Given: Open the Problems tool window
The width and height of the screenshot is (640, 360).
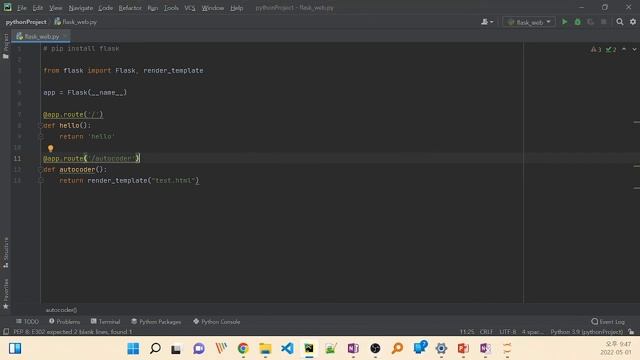Looking at the screenshot, I should tap(64, 322).
